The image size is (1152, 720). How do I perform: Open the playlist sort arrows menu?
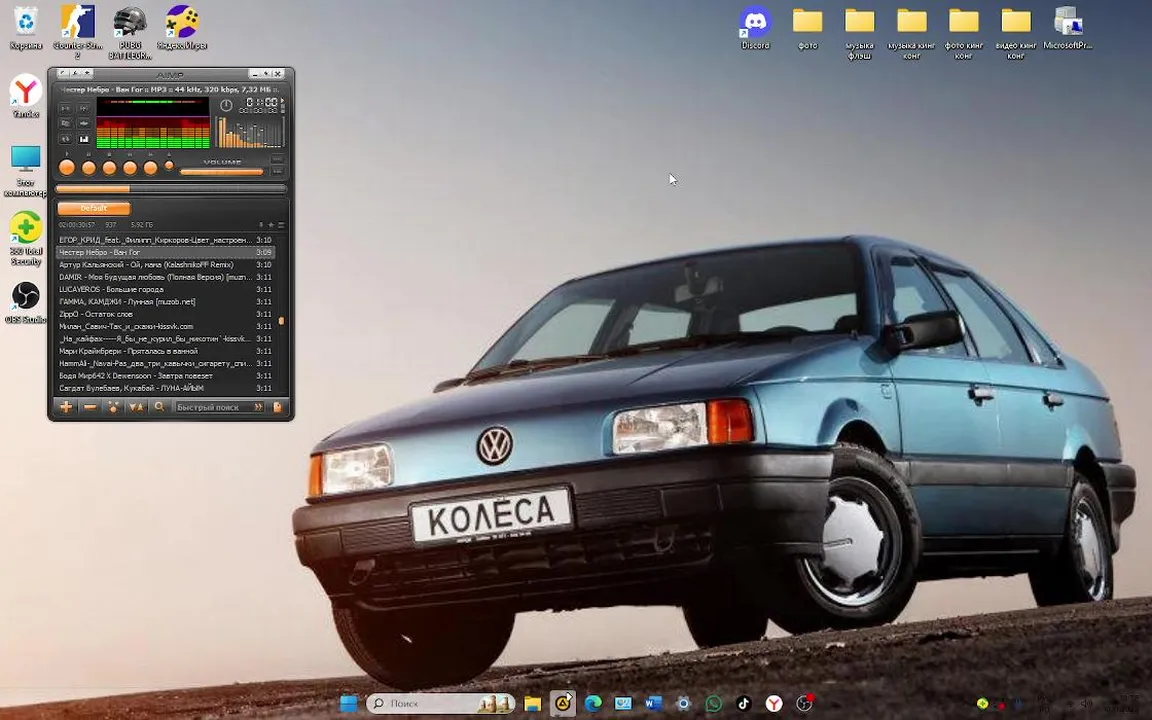tap(136, 407)
